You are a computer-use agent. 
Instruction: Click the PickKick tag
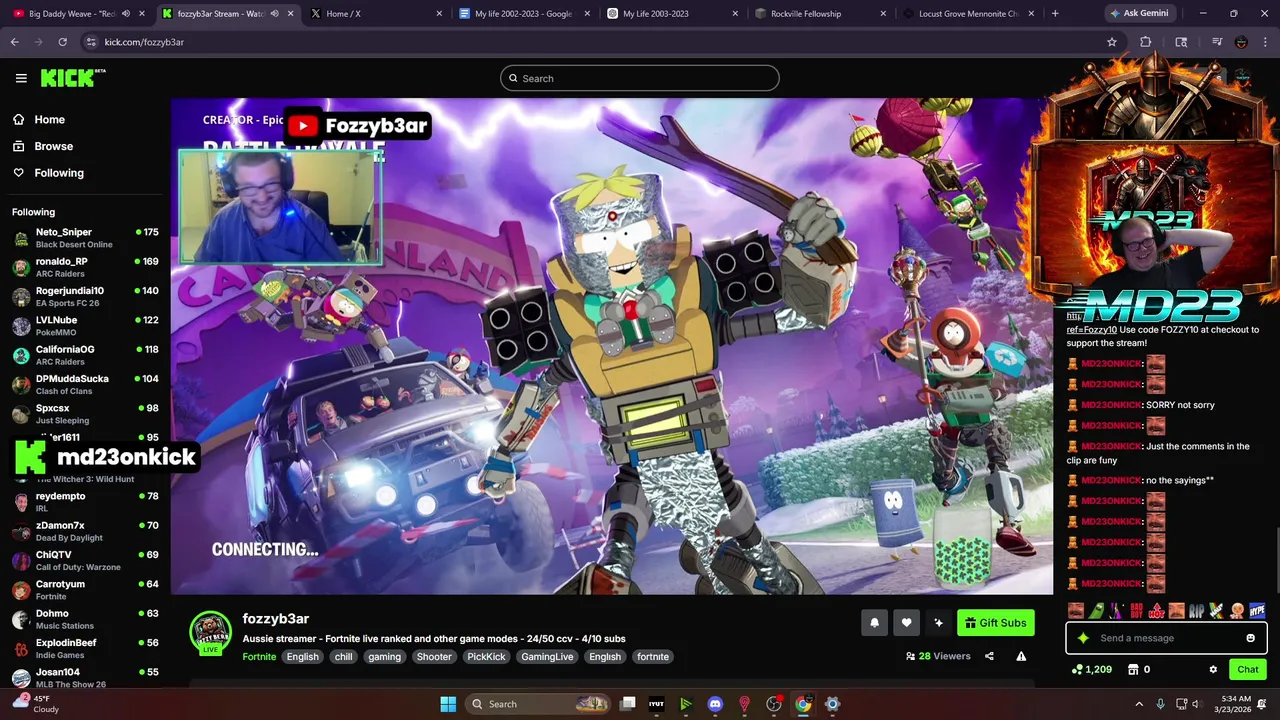click(x=486, y=657)
